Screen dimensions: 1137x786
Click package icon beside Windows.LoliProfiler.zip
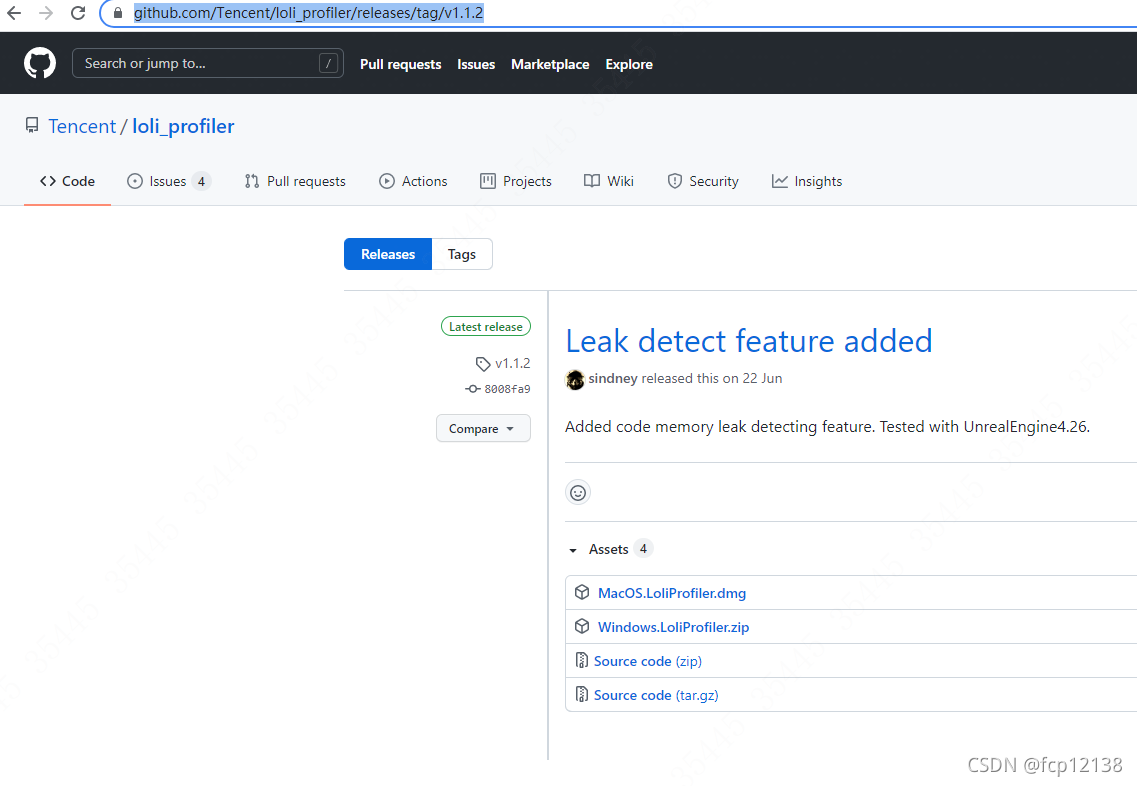[582, 626]
